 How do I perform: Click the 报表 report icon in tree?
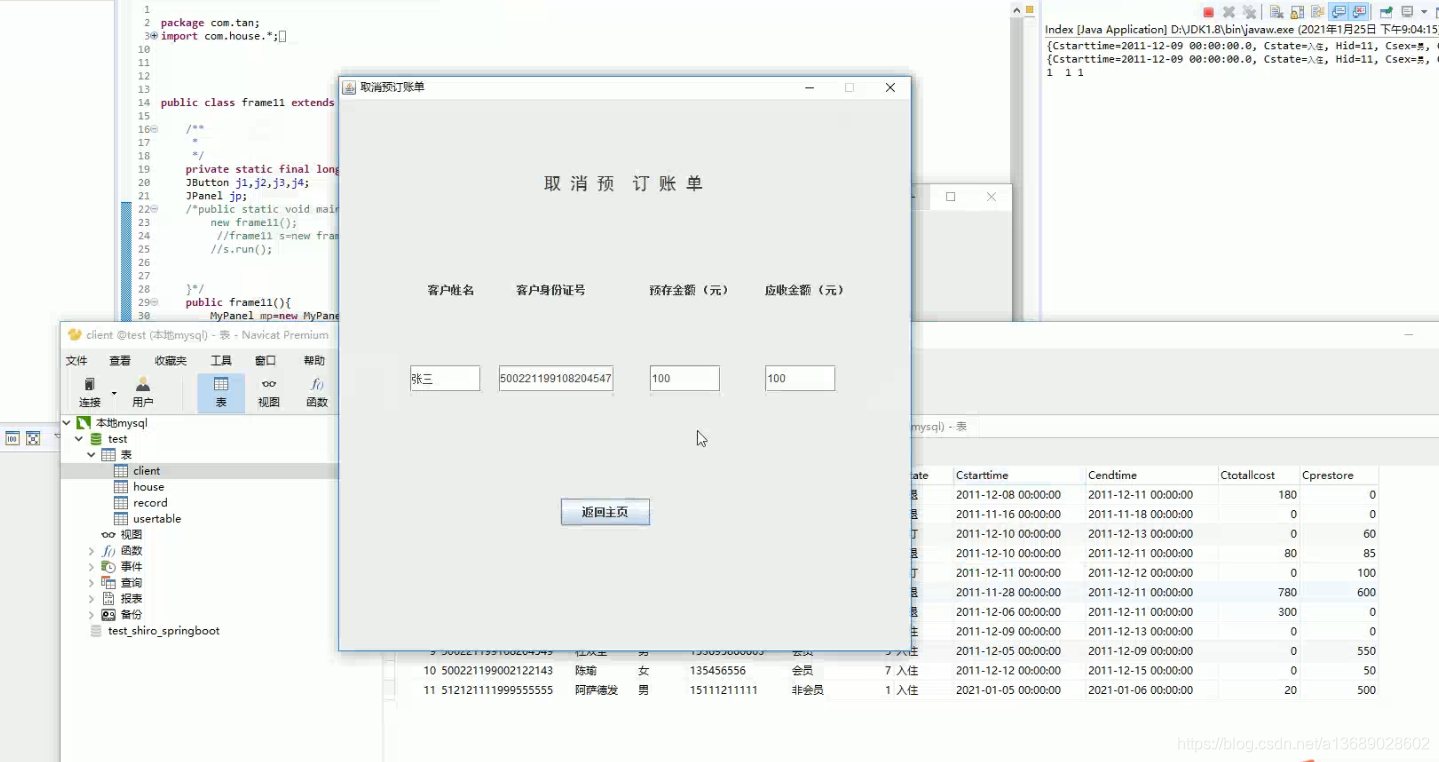(108, 599)
